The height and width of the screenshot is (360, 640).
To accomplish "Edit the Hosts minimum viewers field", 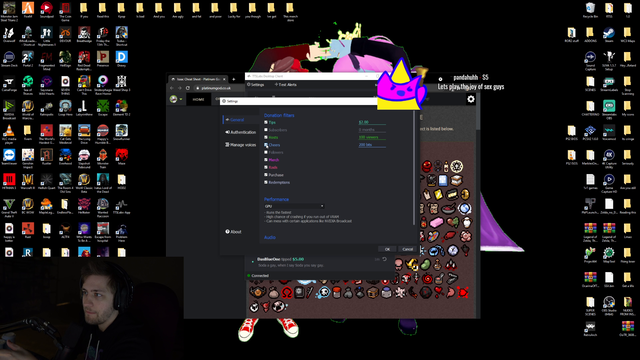I will (372, 137).
